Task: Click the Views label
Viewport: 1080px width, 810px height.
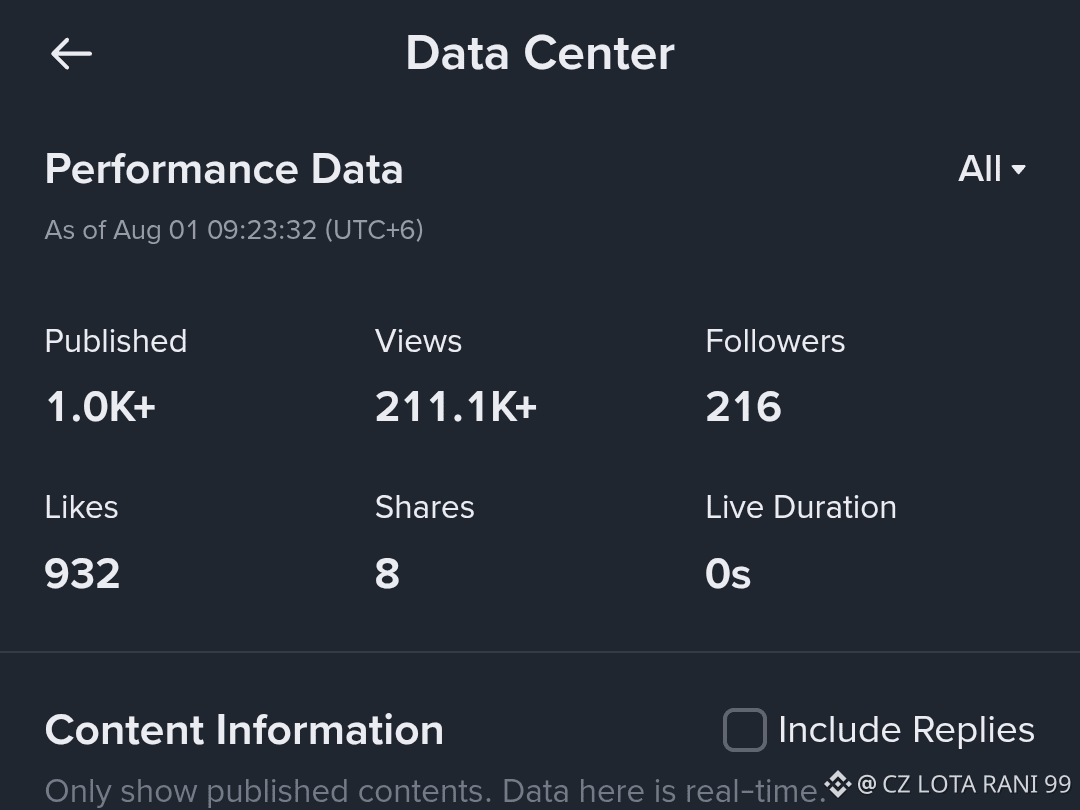Action: click(x=418, y=341)
